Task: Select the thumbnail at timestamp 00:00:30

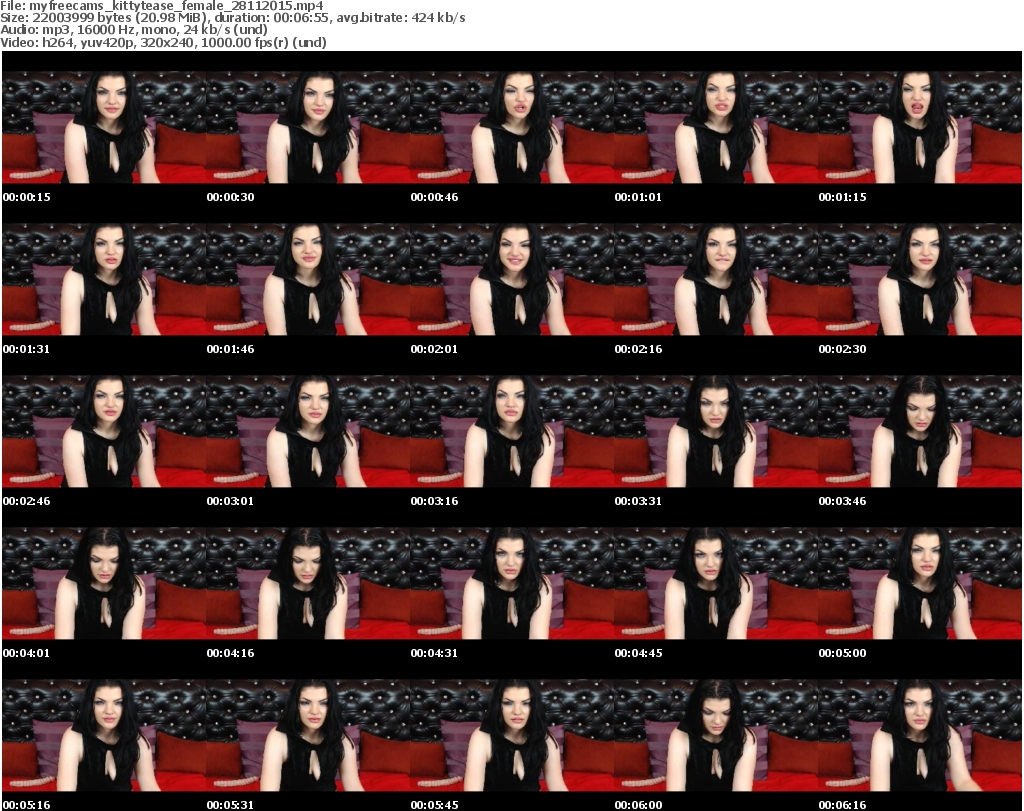Action: 308,127
